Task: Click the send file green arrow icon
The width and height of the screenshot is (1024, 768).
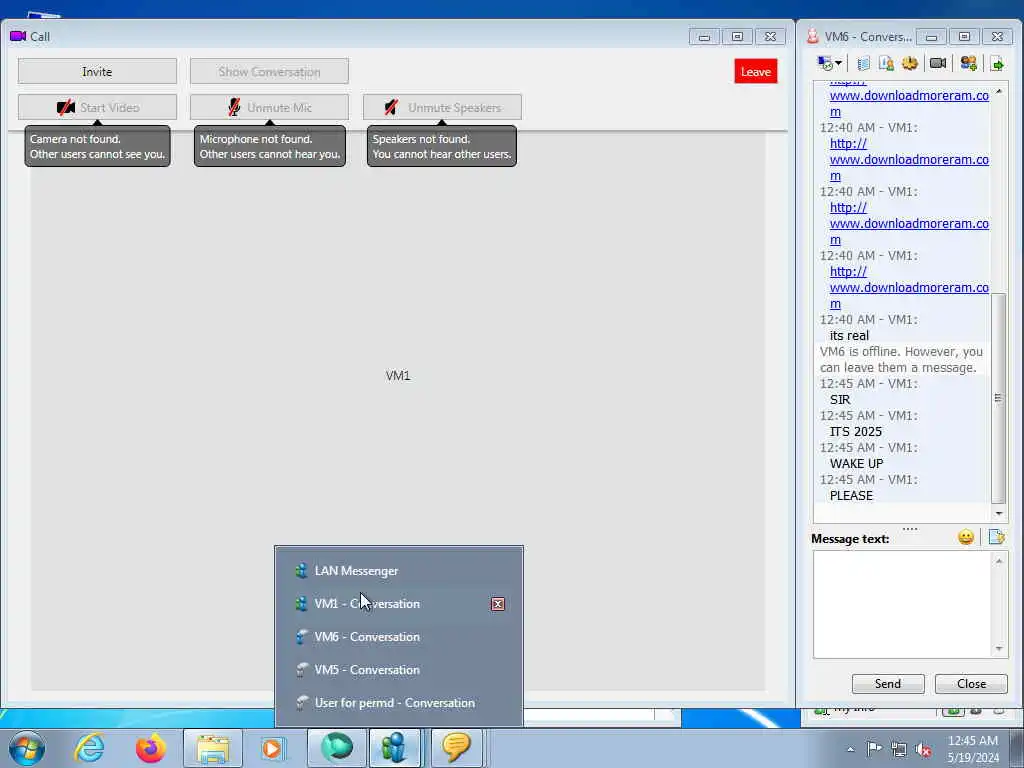Action: [997, 63]
